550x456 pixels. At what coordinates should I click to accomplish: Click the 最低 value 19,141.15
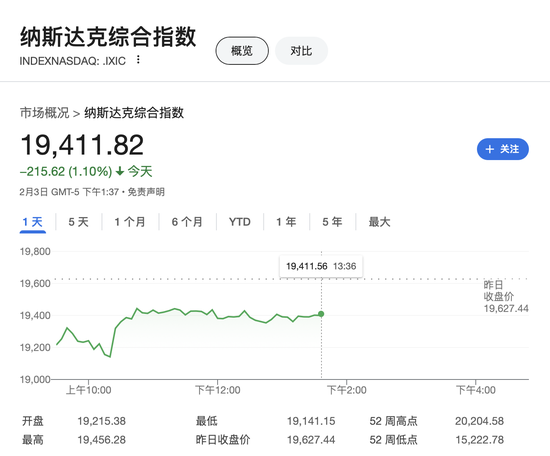point(311,421)
